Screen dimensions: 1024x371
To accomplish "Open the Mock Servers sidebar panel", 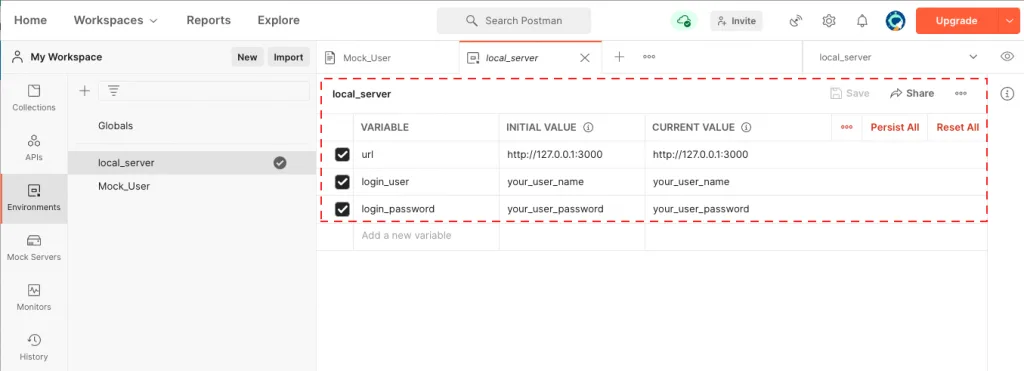I will pos(34,248).
